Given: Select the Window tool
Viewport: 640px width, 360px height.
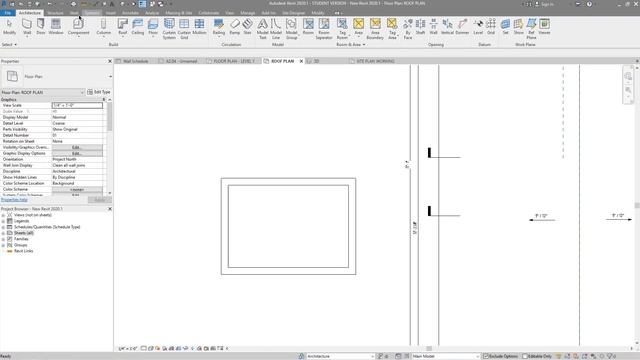Looking at the screenshot, I should pos(56,27).
